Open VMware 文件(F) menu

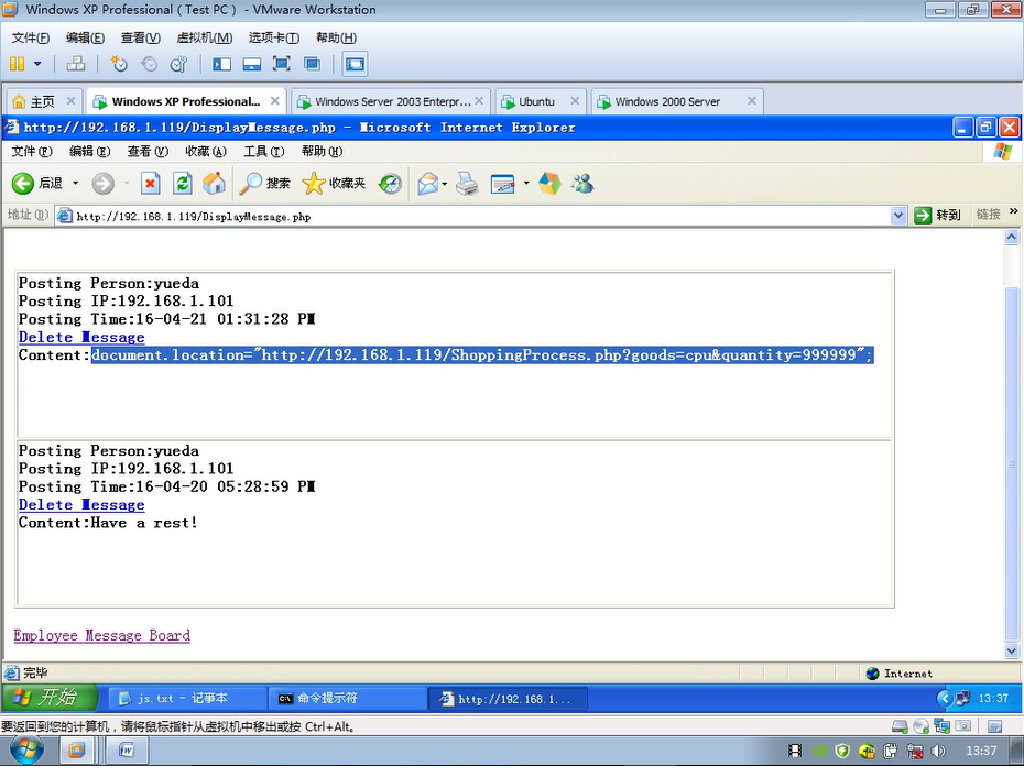pyautogui.click(x=31, y=38)
